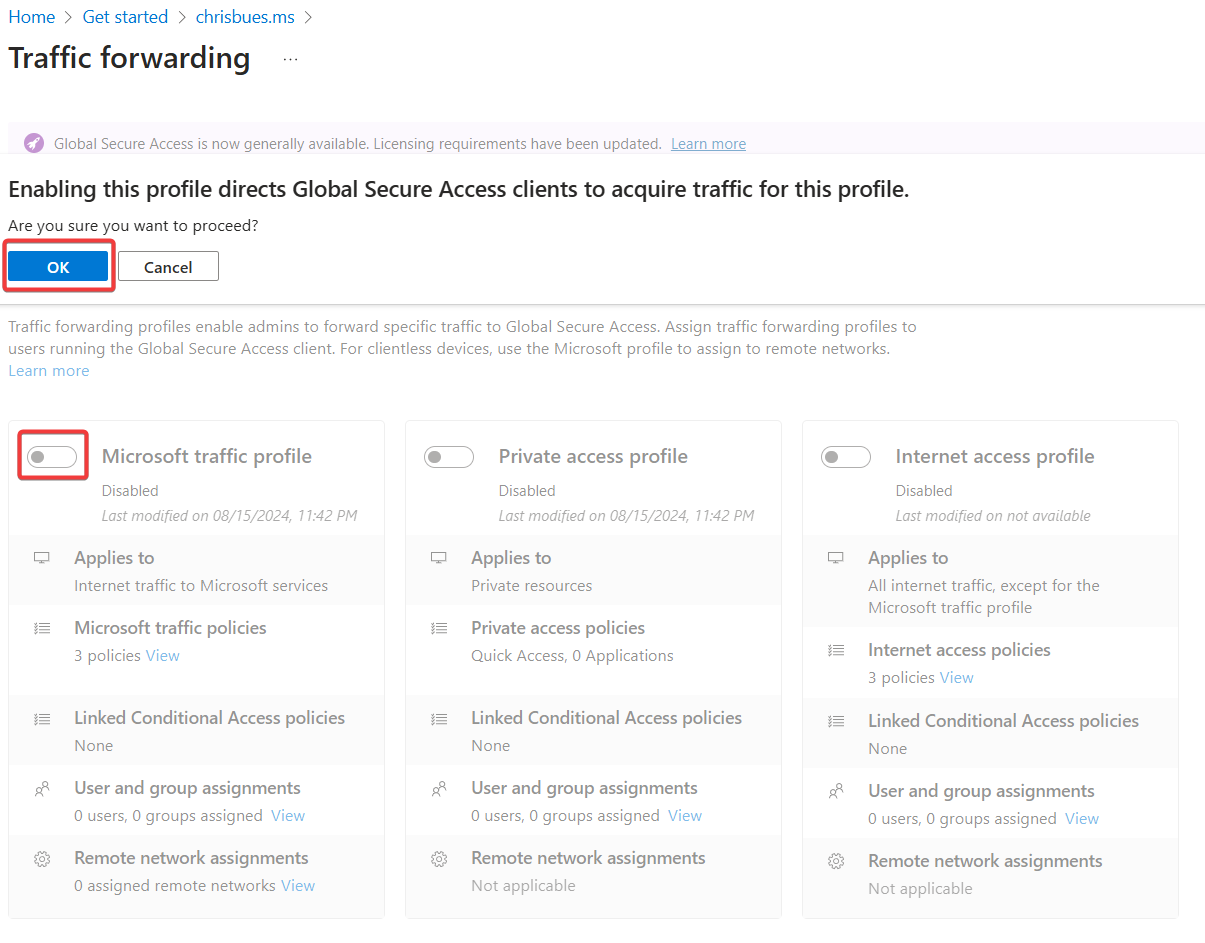View Internet access policies

point(956,677)
